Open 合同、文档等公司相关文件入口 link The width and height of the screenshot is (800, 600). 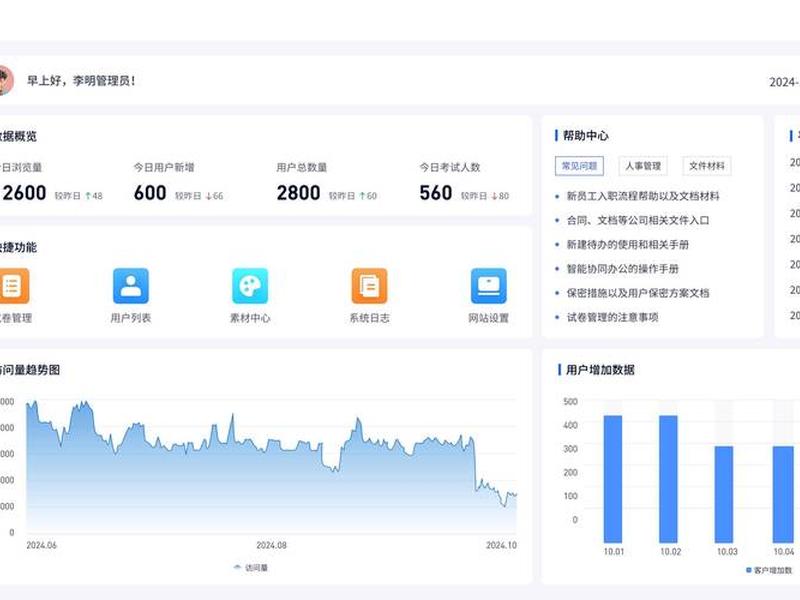[x=638, y=220]
